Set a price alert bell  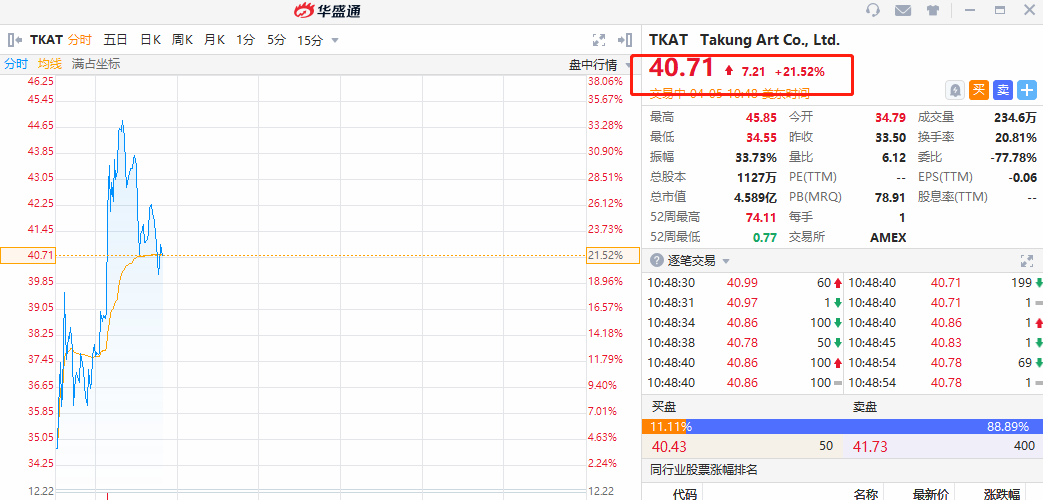(x=956, y=90)
